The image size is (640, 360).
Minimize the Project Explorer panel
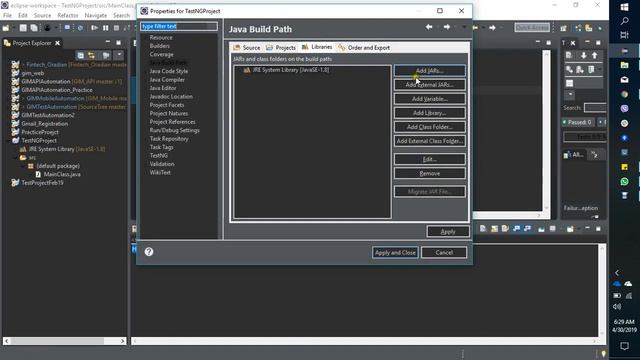108,42
